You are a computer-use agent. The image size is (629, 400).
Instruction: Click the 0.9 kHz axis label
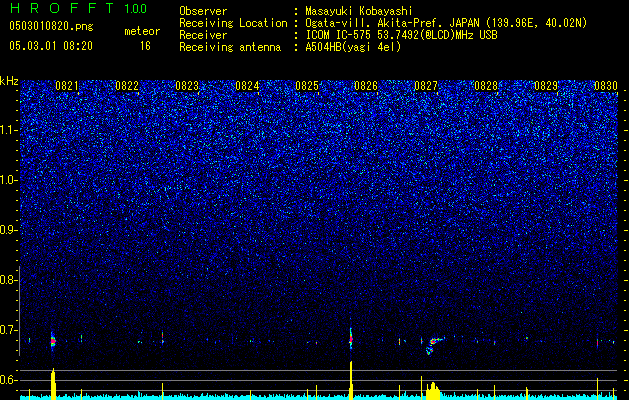[9, 230]
